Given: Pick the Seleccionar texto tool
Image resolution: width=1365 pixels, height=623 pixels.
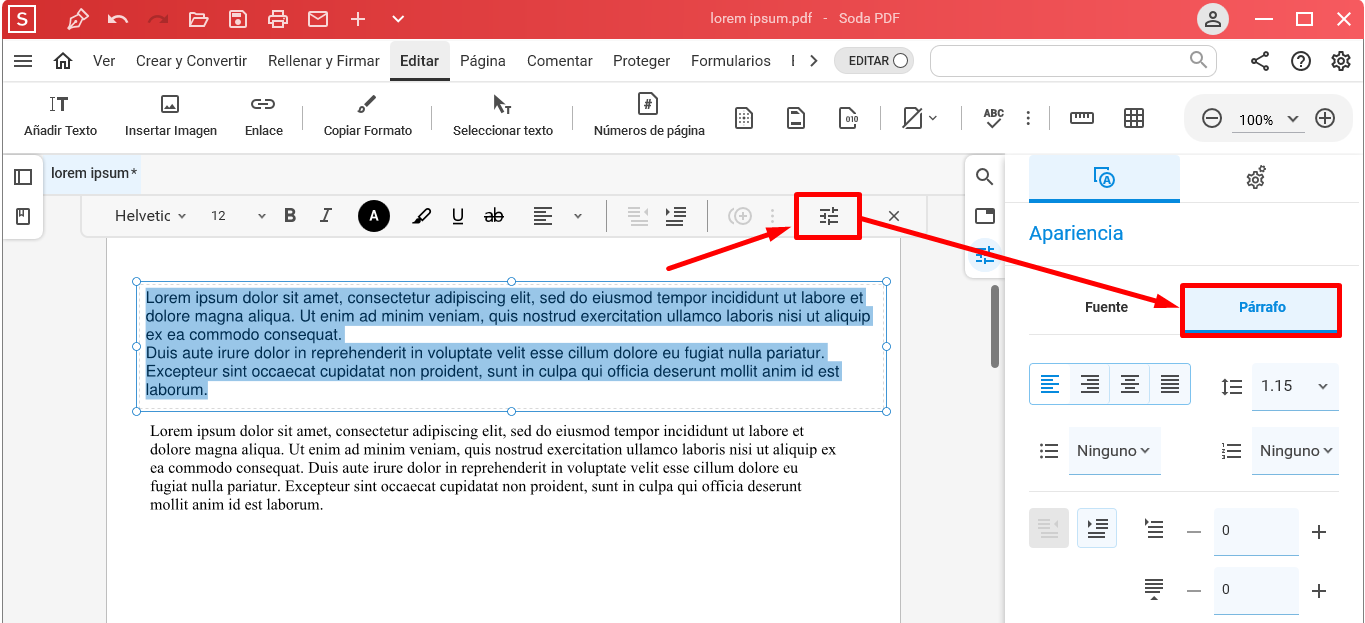Looking at the screenshot, I should [503, 116].
